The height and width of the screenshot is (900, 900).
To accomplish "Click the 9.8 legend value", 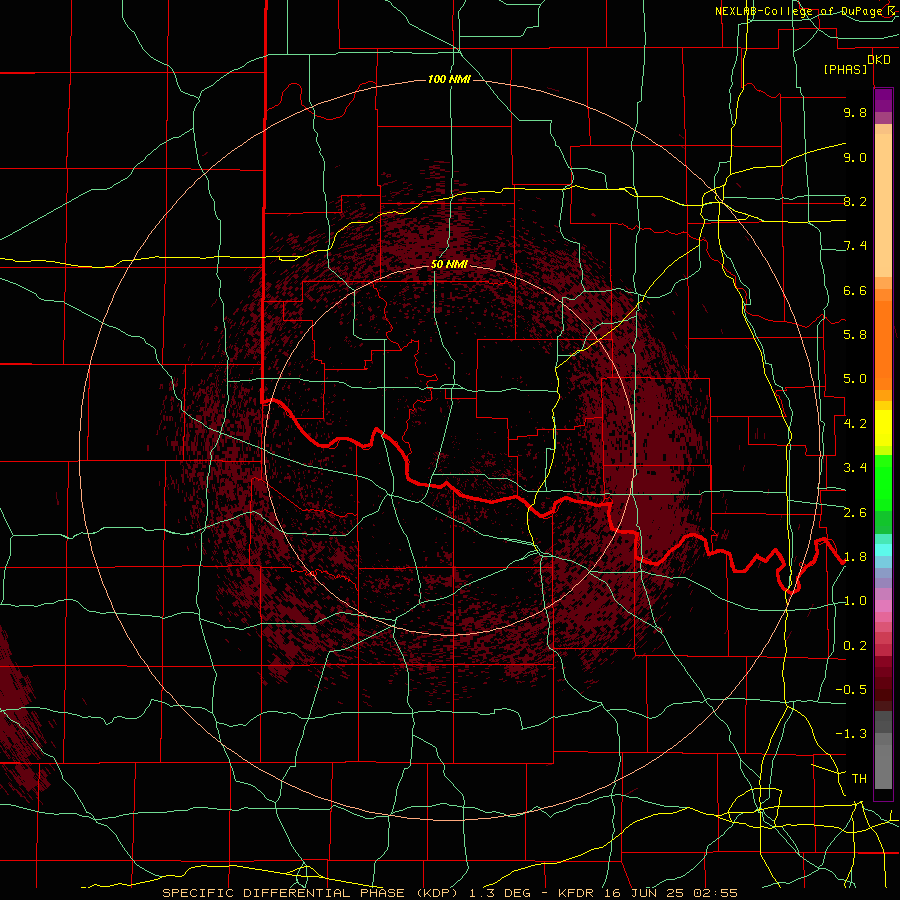I will click(x=855, y=112).
